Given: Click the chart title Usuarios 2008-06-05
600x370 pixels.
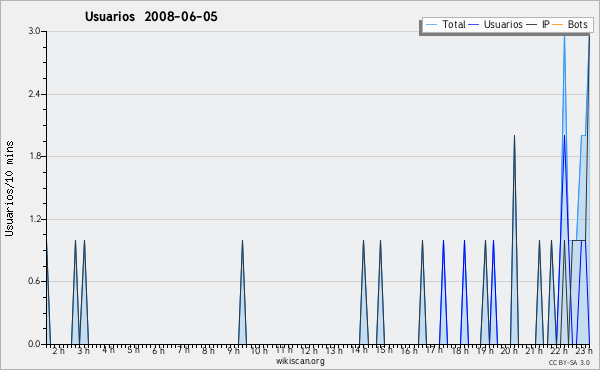Looking at the screenshot, I should click(151, 16).
